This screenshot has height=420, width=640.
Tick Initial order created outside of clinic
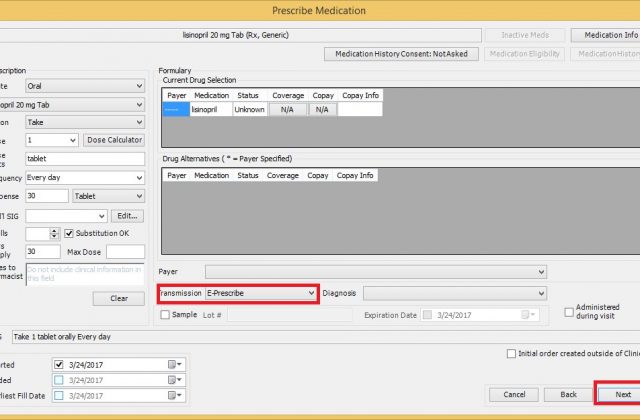tap(512, 353)
